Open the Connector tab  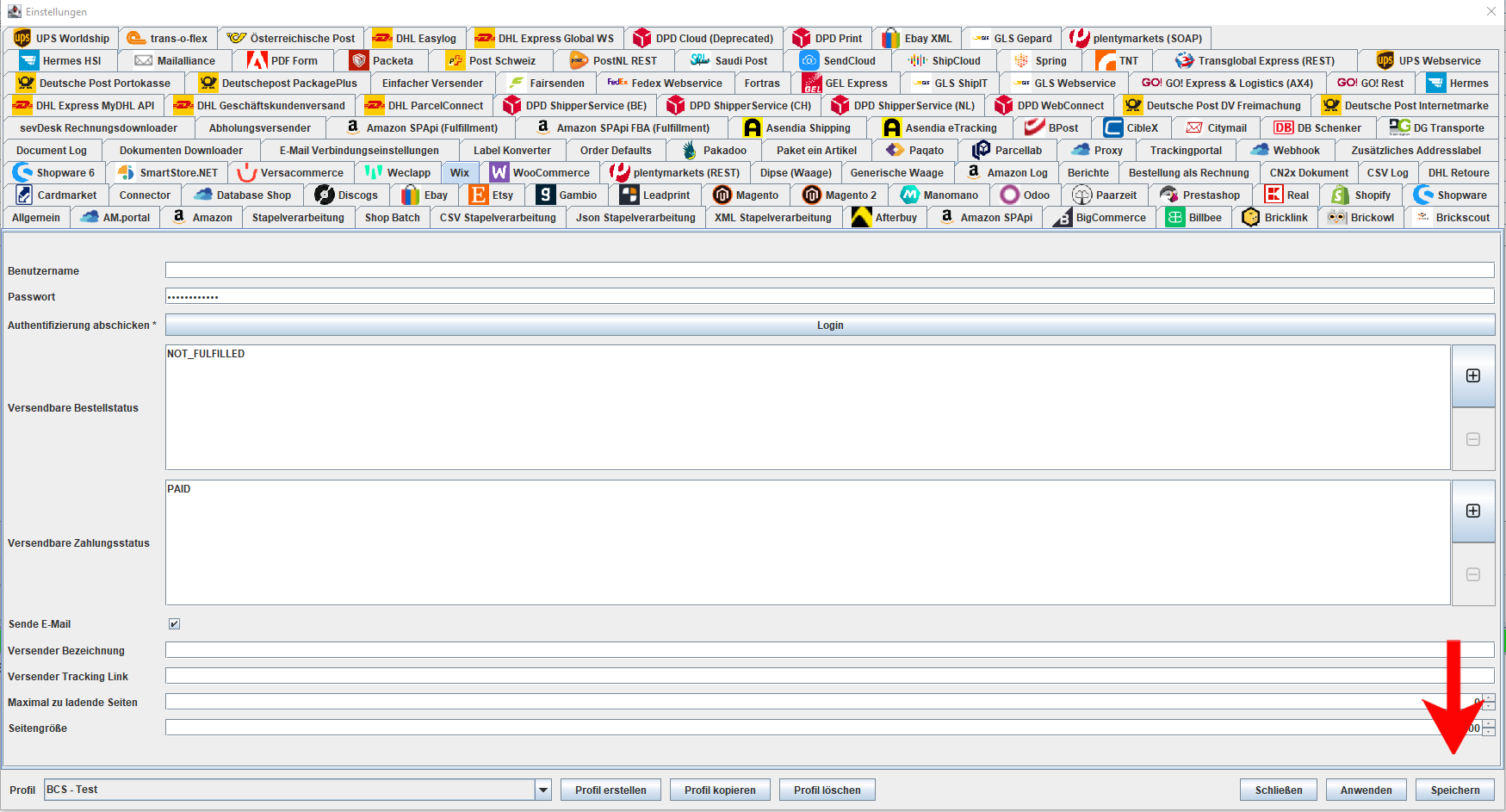pyautogui.click(x=145, y=195)
